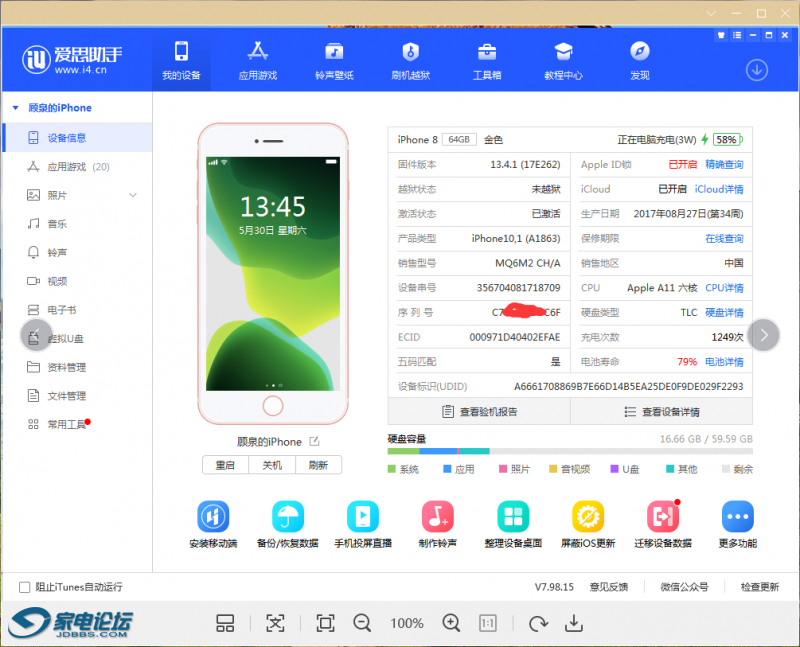Open 教程中心 tab
Viewport: 800px width, 647px height.
point(563,61)
